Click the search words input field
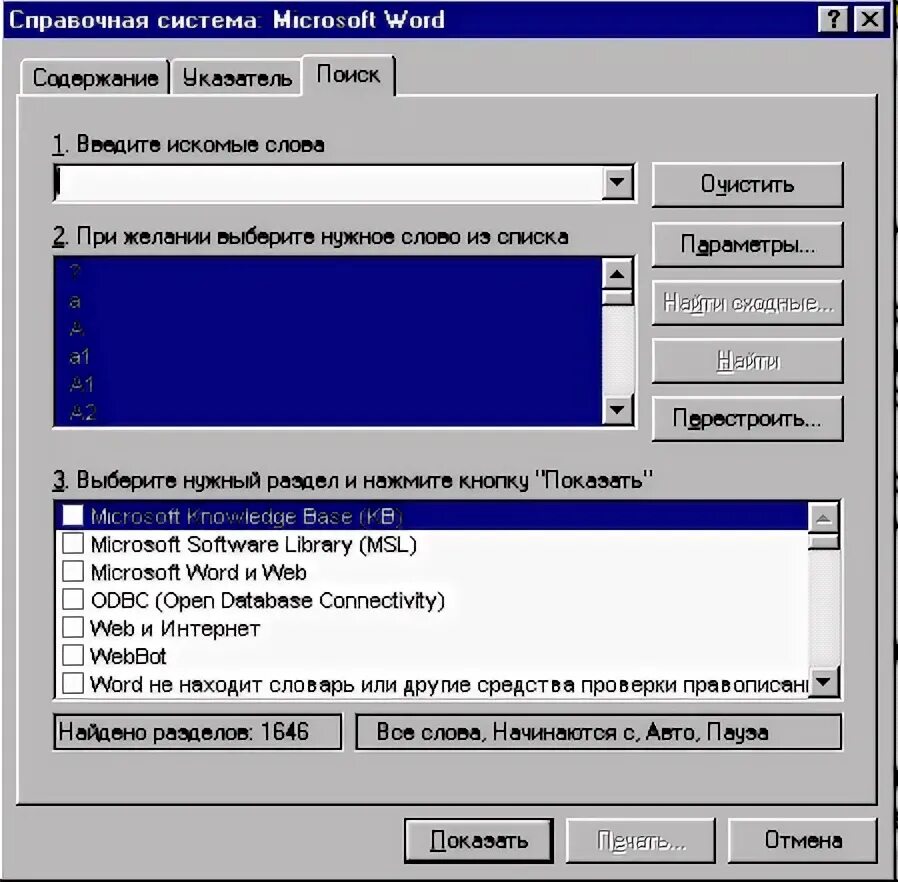898x882 pixels. click(328, 183)
